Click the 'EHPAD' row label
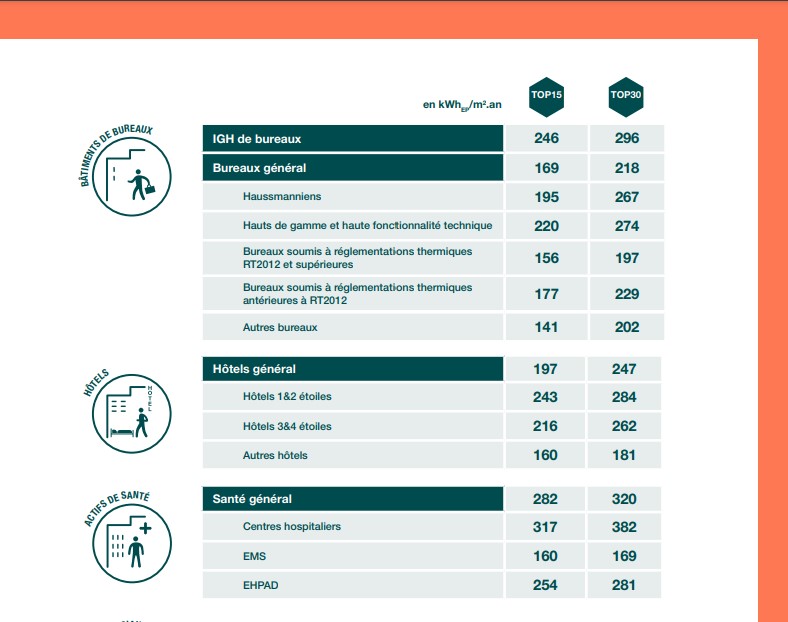The height and width of the screenshot is (622, 788). 260,585
